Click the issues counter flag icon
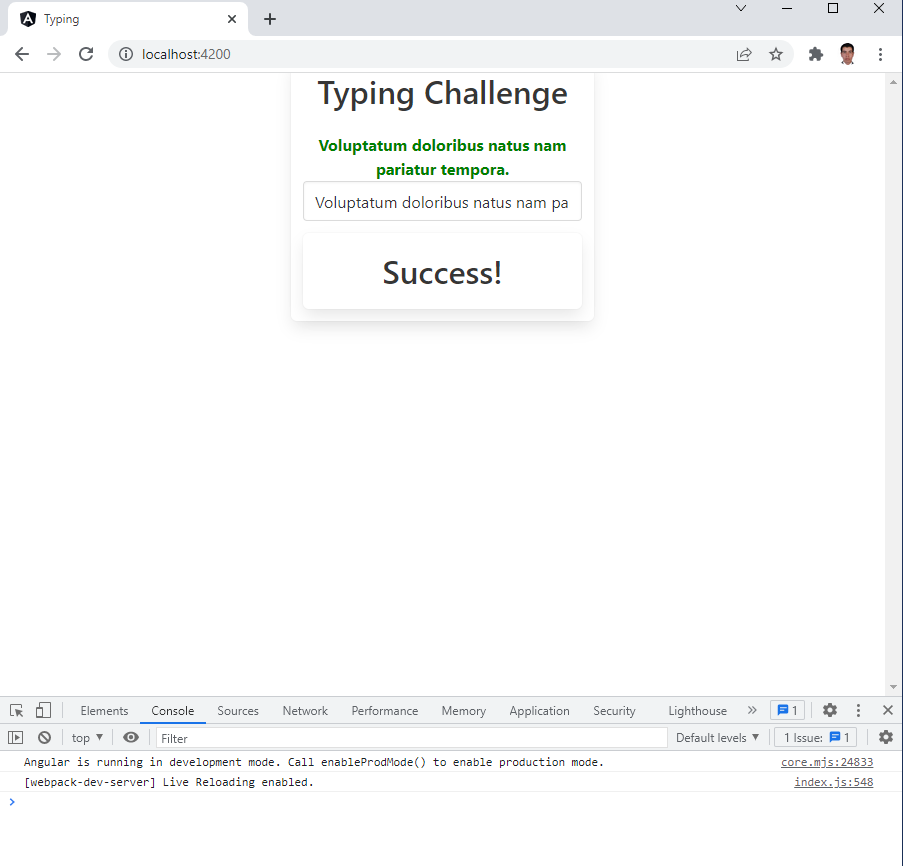 tap(787, 710)
